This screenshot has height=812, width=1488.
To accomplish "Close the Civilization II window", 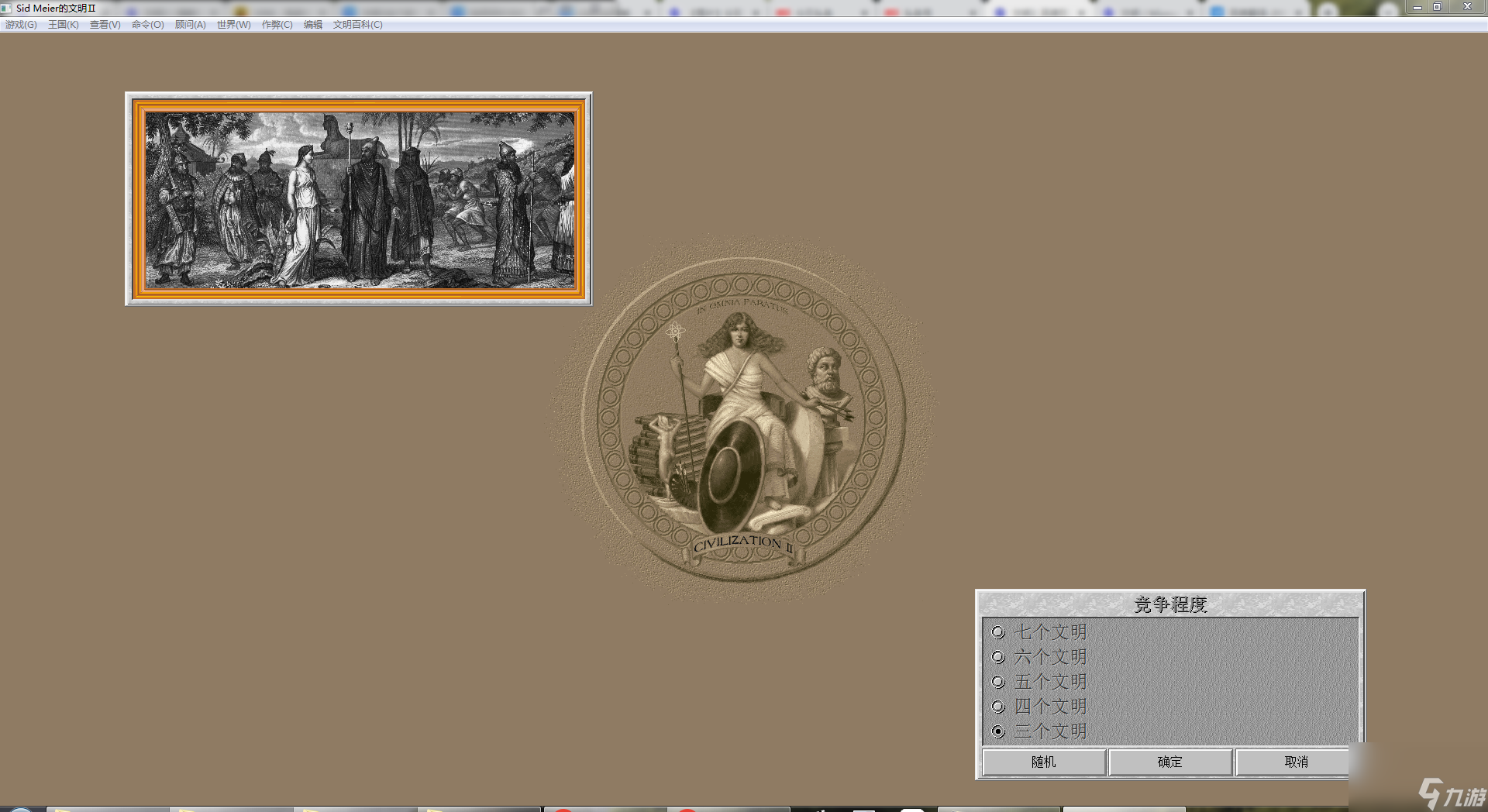I will 1467,7.
